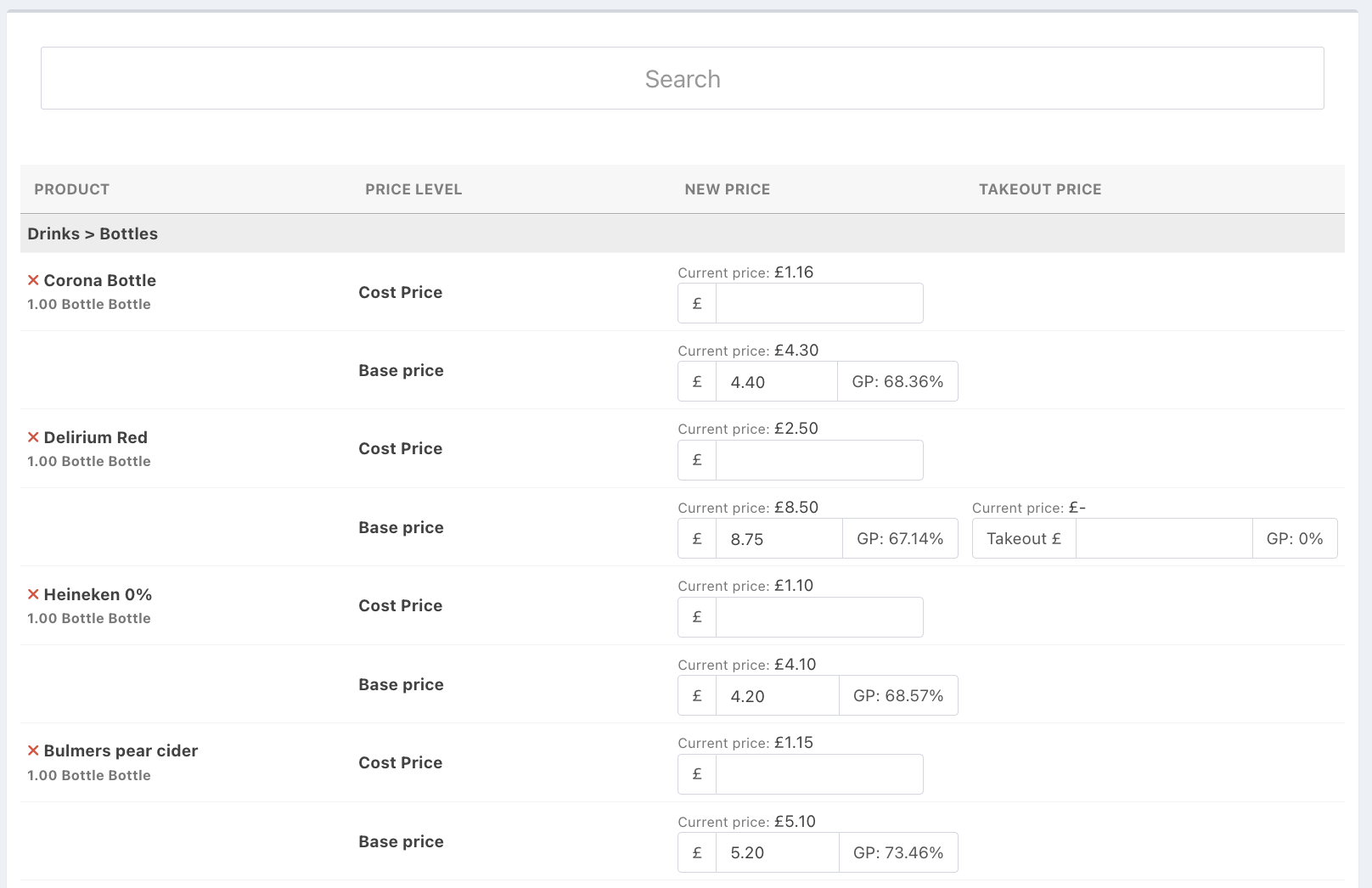Click GP: 67.14% for Delirium Red
The image size is (1372, 888).
[900, 538]
